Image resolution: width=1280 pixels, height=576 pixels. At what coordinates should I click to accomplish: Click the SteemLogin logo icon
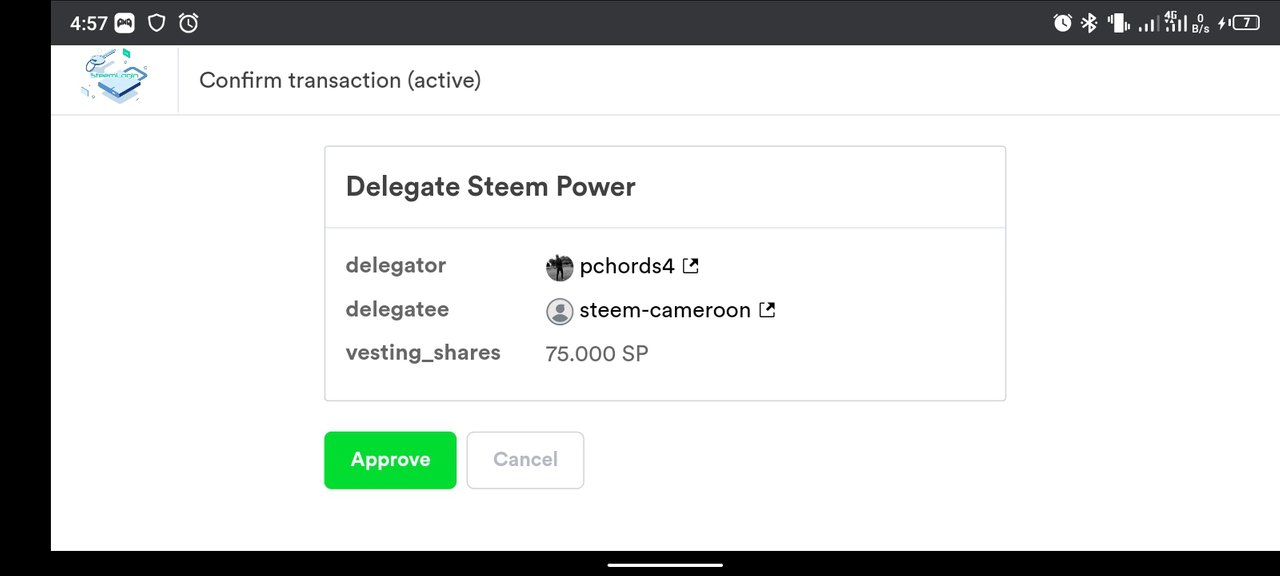[x=114, y=78]
